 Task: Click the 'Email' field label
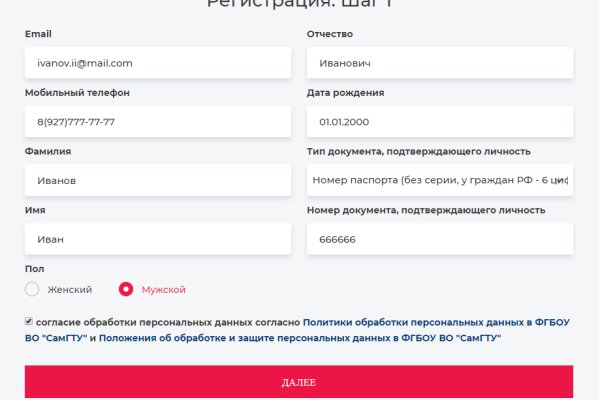(x=38, y=34)
